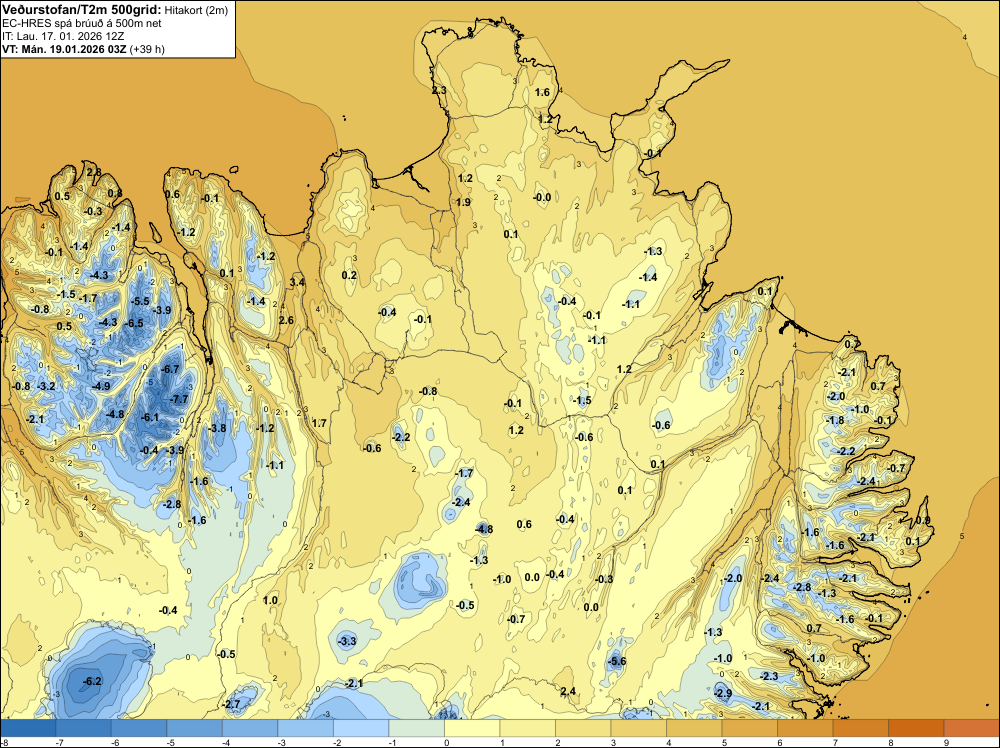This screenshot has width=1000, height=748.
Task: Pick the legend color between 6 and 7
Action: pyautogui.click(x=805, y=728)
